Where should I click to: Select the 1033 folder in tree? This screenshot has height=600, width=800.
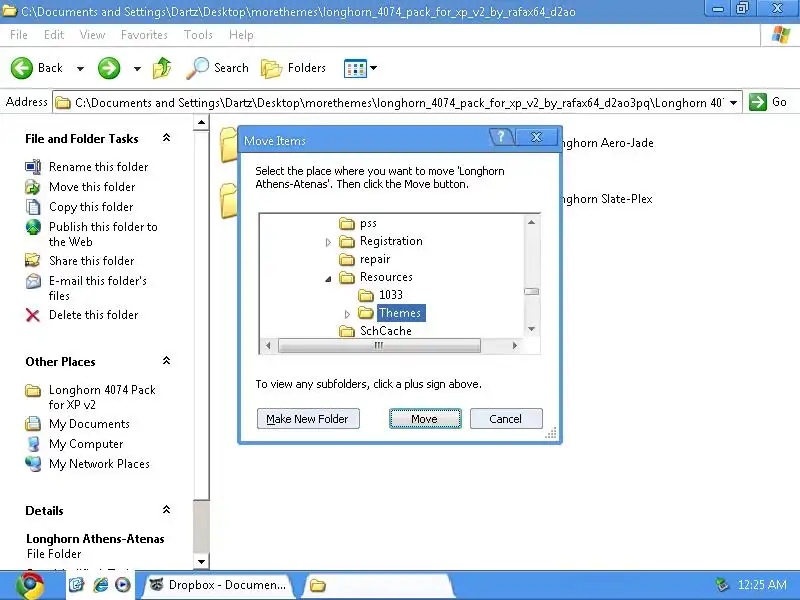[391, 295]
